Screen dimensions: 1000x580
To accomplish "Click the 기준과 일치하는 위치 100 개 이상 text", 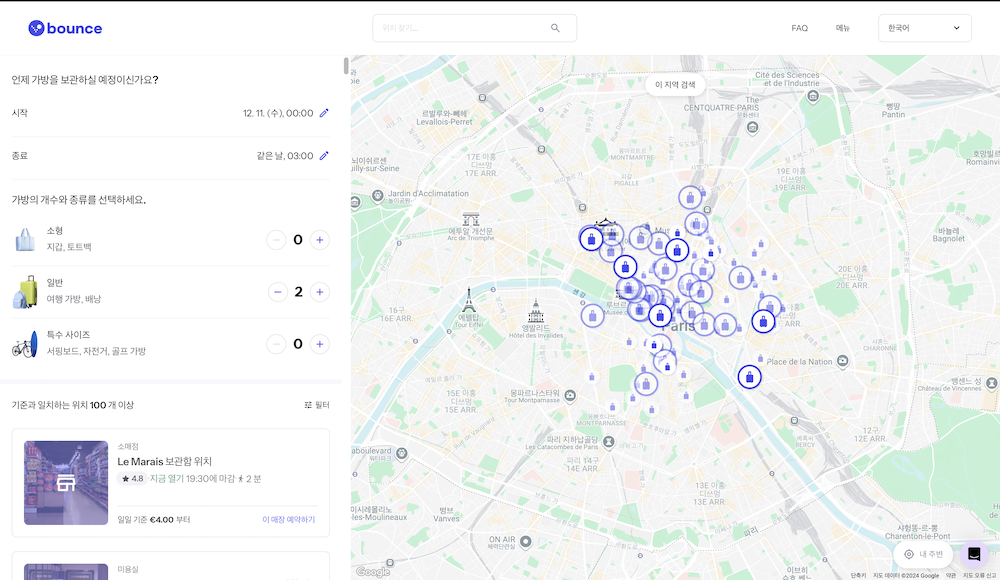I will [73, 405].
